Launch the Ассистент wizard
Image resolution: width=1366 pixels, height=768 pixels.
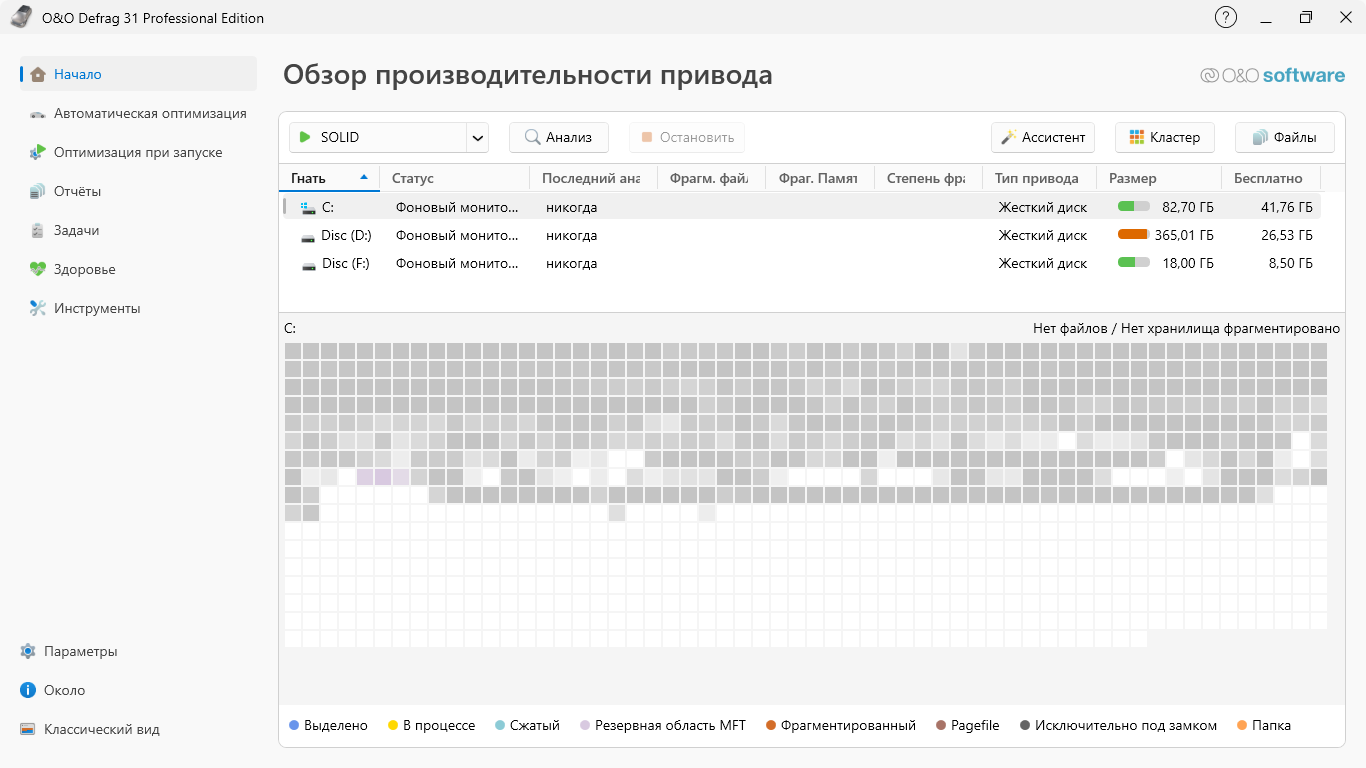(1043, 137)
